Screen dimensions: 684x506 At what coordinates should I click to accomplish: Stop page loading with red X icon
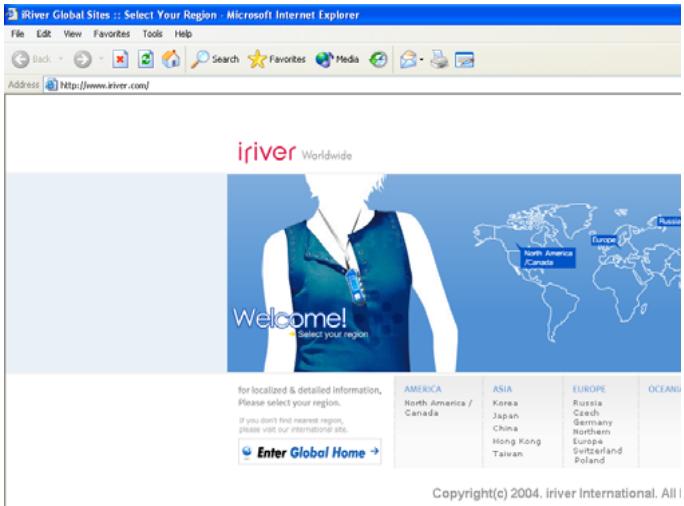tap(120, 59)
